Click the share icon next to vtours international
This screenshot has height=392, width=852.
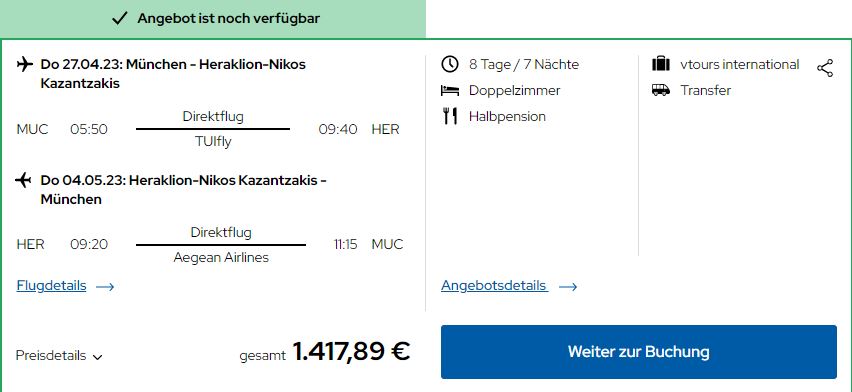[x=825, y=69]
